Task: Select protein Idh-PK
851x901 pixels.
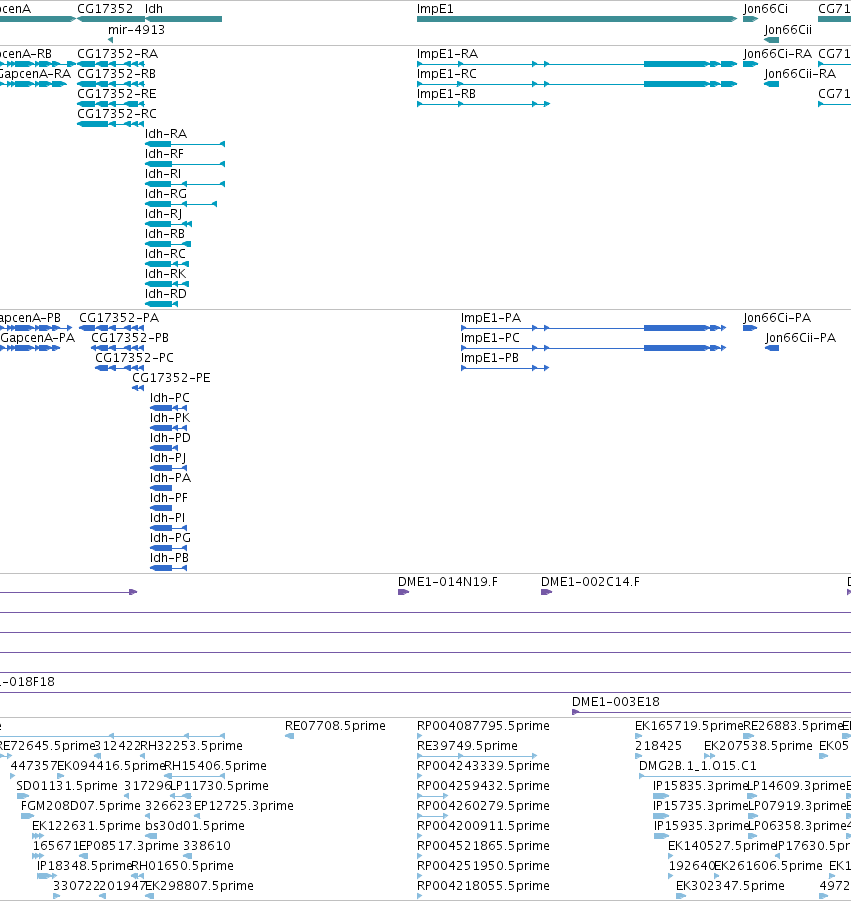Action: point(170,418)
